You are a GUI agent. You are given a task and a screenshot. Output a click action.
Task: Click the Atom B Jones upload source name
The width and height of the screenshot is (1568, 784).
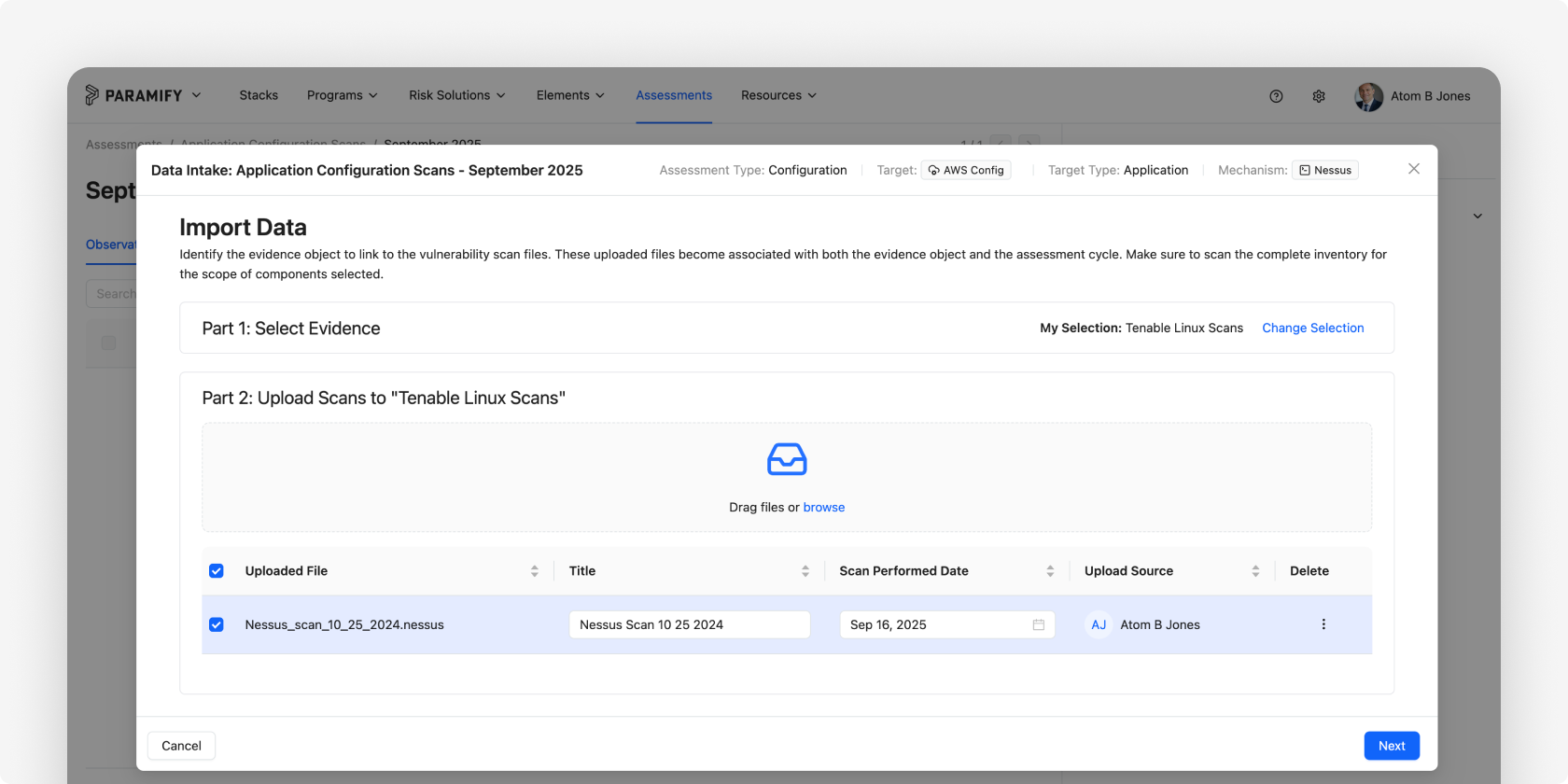pos(1160,624)
